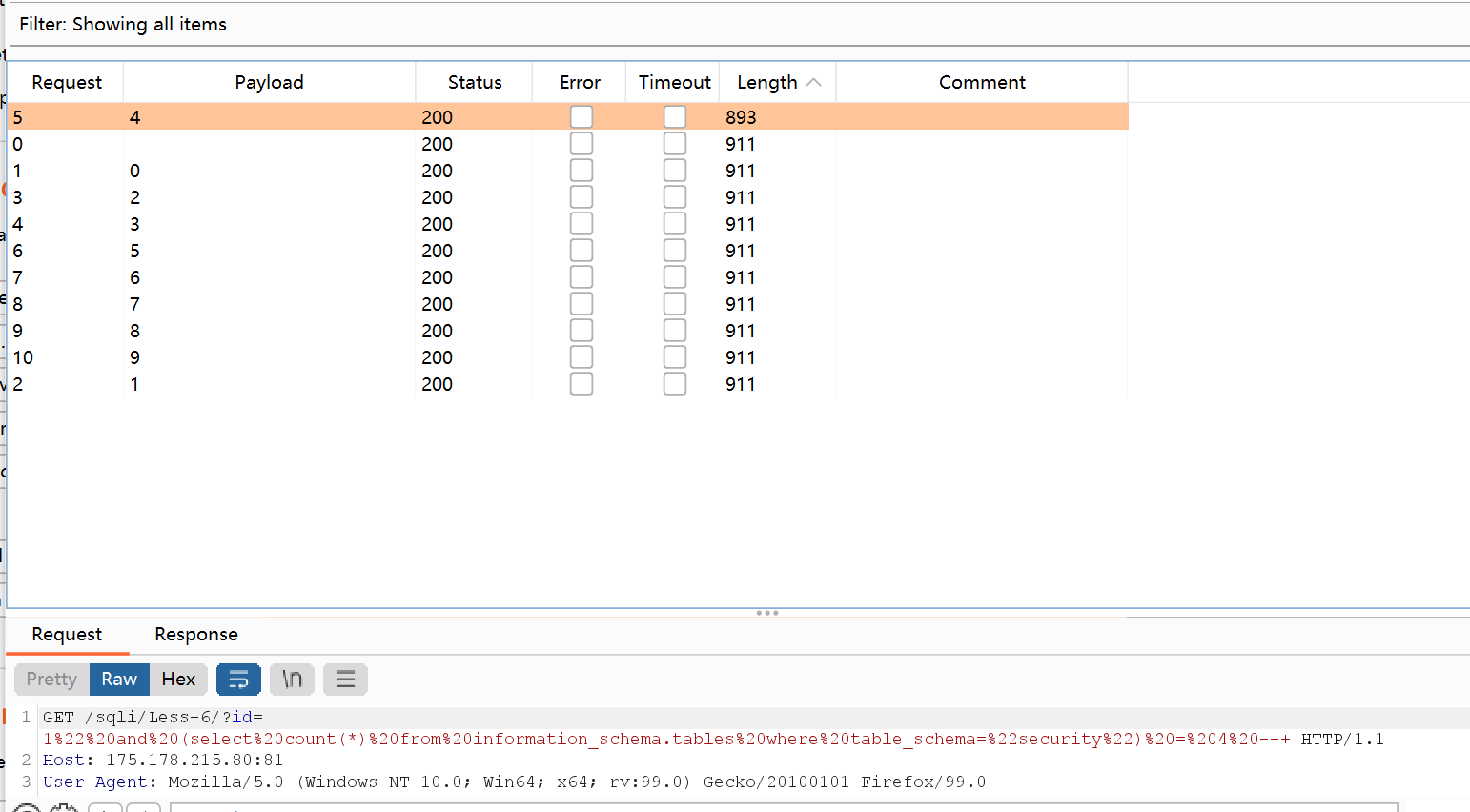Select the Hex view tab
Viewport: 1470px width, 812px height.
click(x=178, y=680)
